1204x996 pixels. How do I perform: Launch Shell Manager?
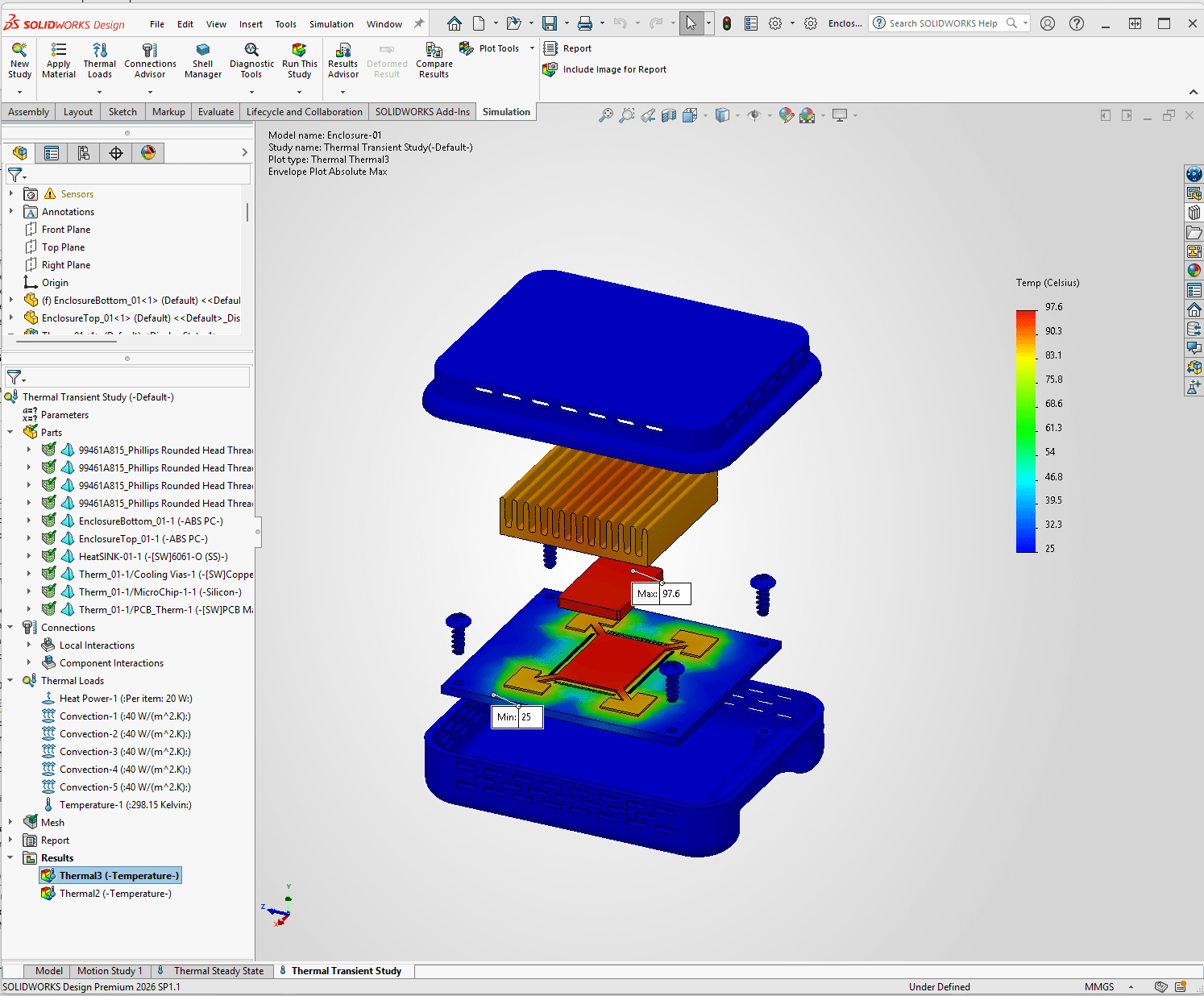[203, 61]
